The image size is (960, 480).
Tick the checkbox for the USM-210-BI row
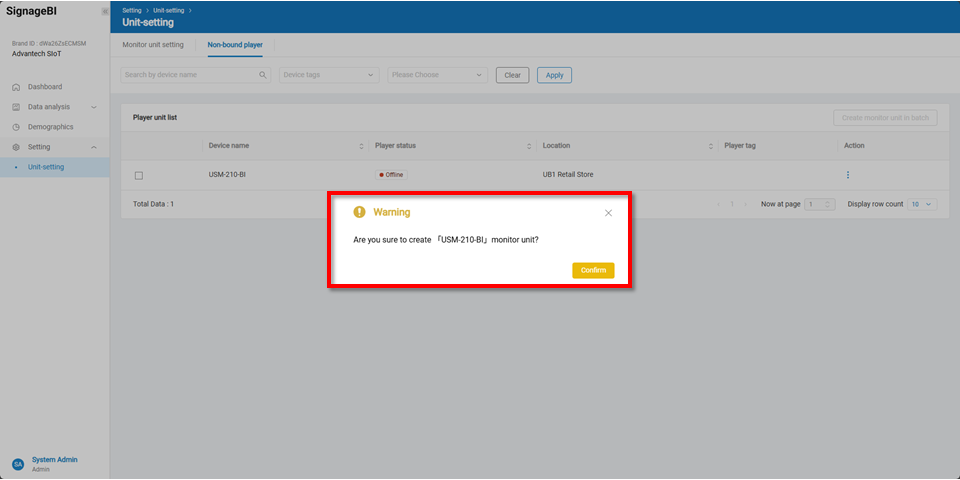tap(139, 175)
